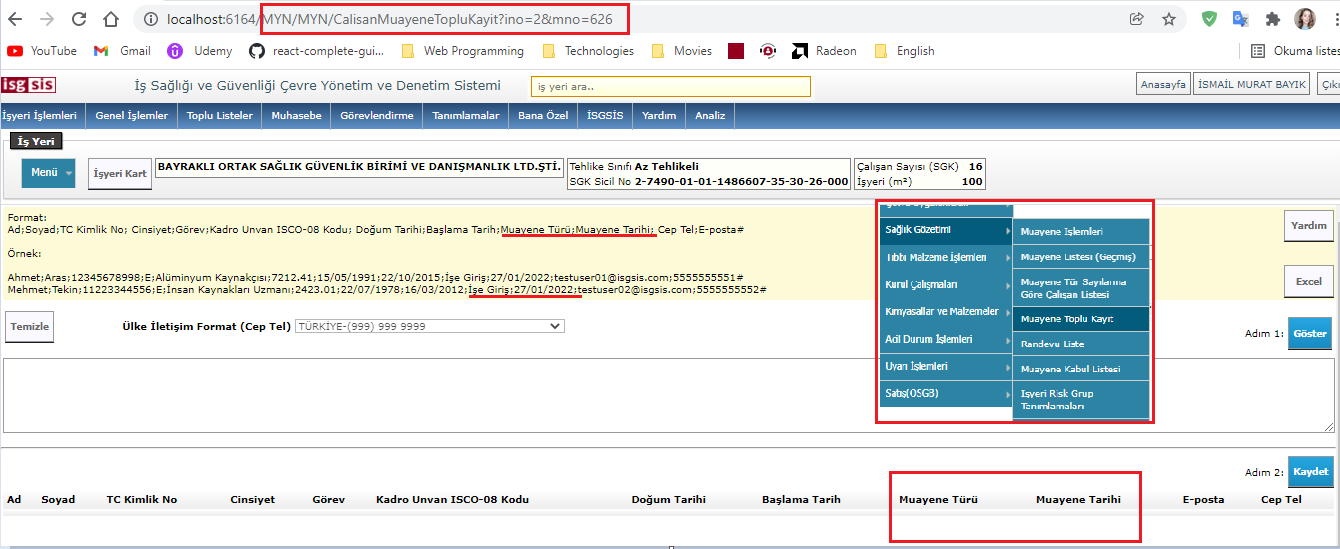Open the Toplu Listeler menu
1340x549 pixels.
pos(220,116)
